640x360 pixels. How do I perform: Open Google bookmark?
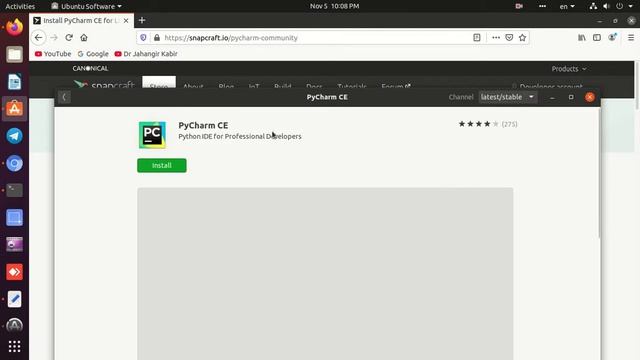pyautogui.click(x=93, y=54)
